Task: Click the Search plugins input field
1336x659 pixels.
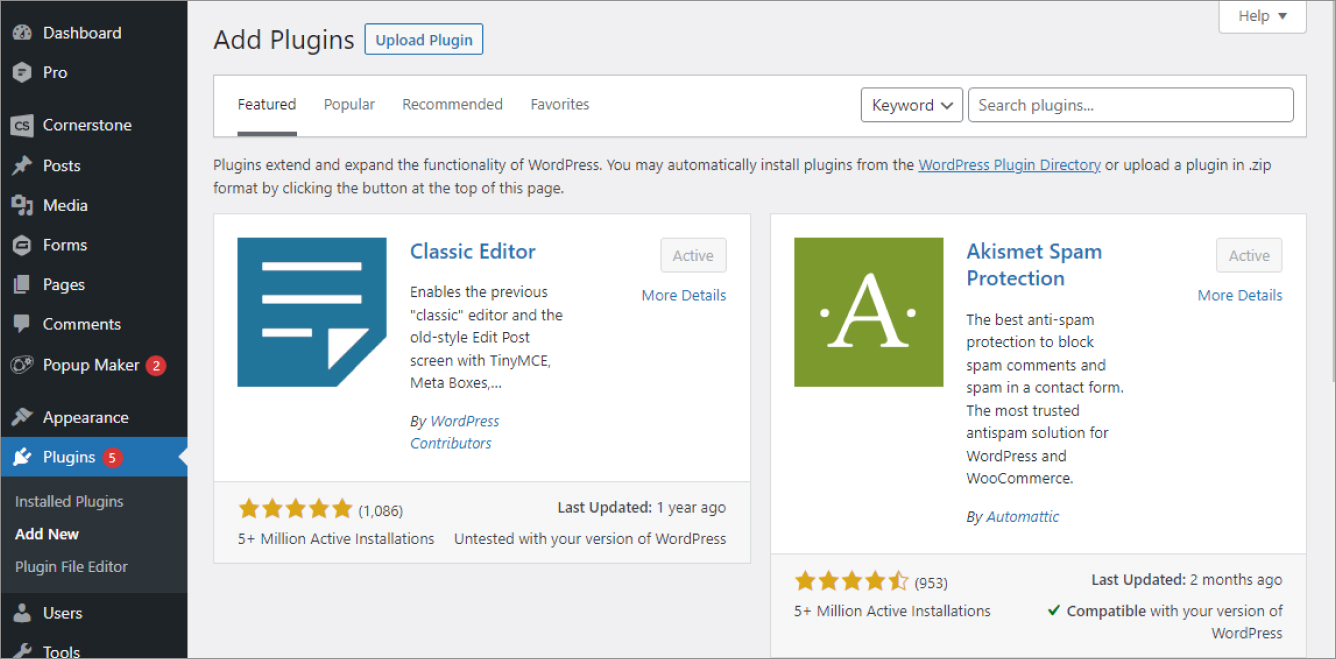Action: 1130,105
